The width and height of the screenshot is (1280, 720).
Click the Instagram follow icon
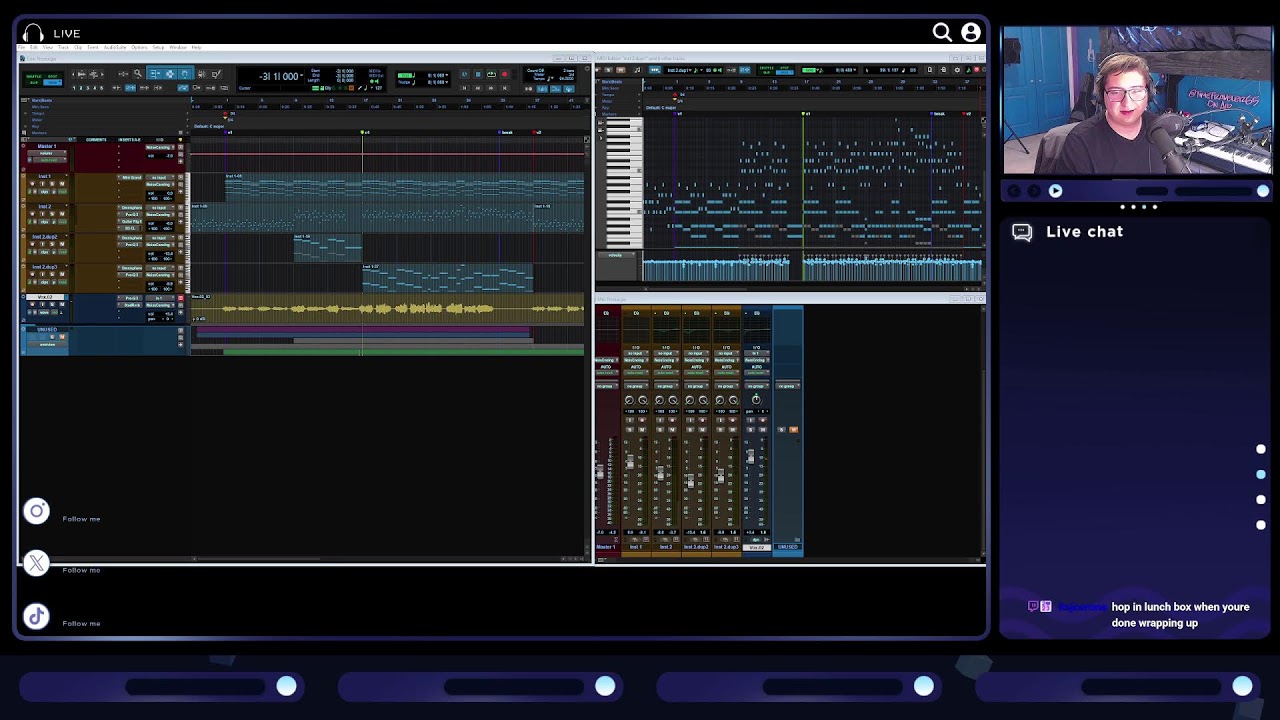(x=36, y=511)
